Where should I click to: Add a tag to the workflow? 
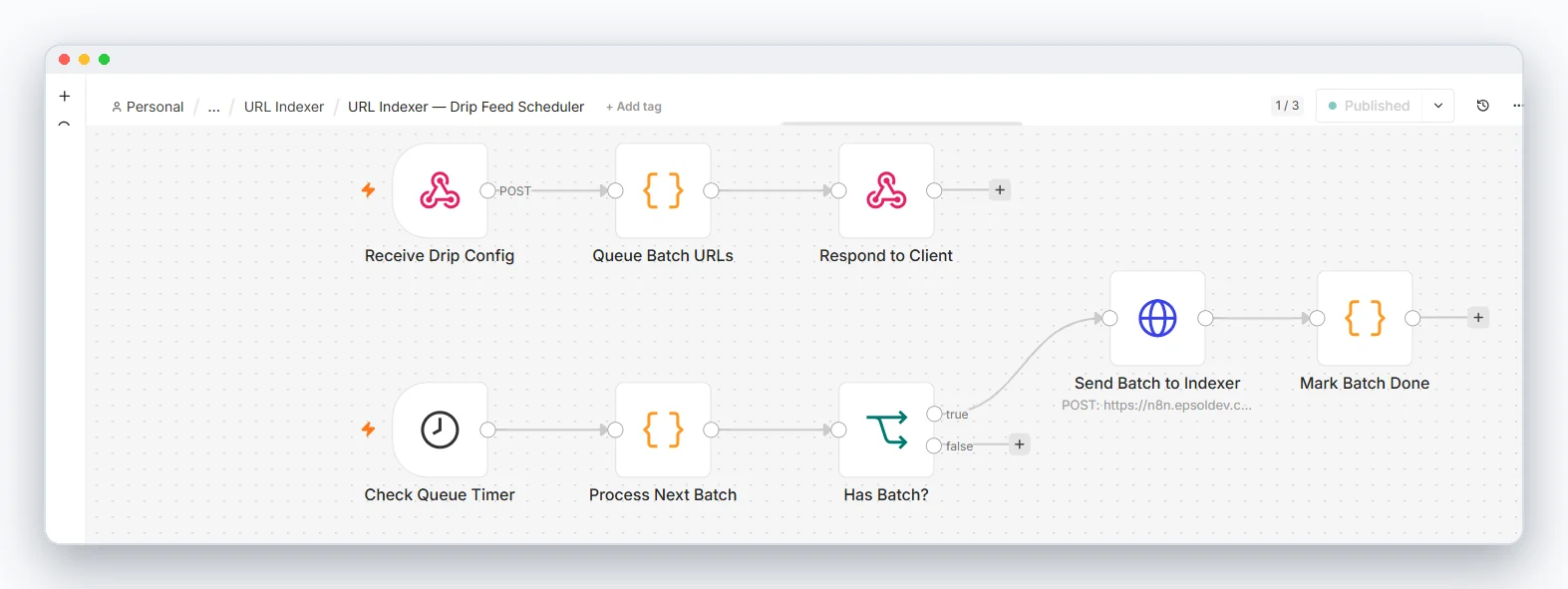point(634,107)
